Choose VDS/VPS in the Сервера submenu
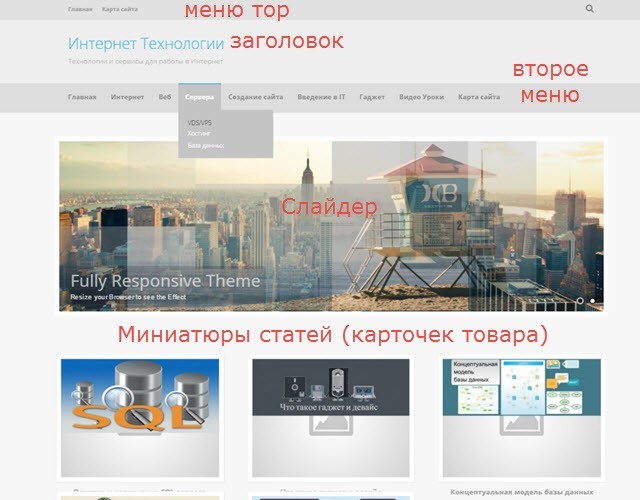 pos(200,122)
